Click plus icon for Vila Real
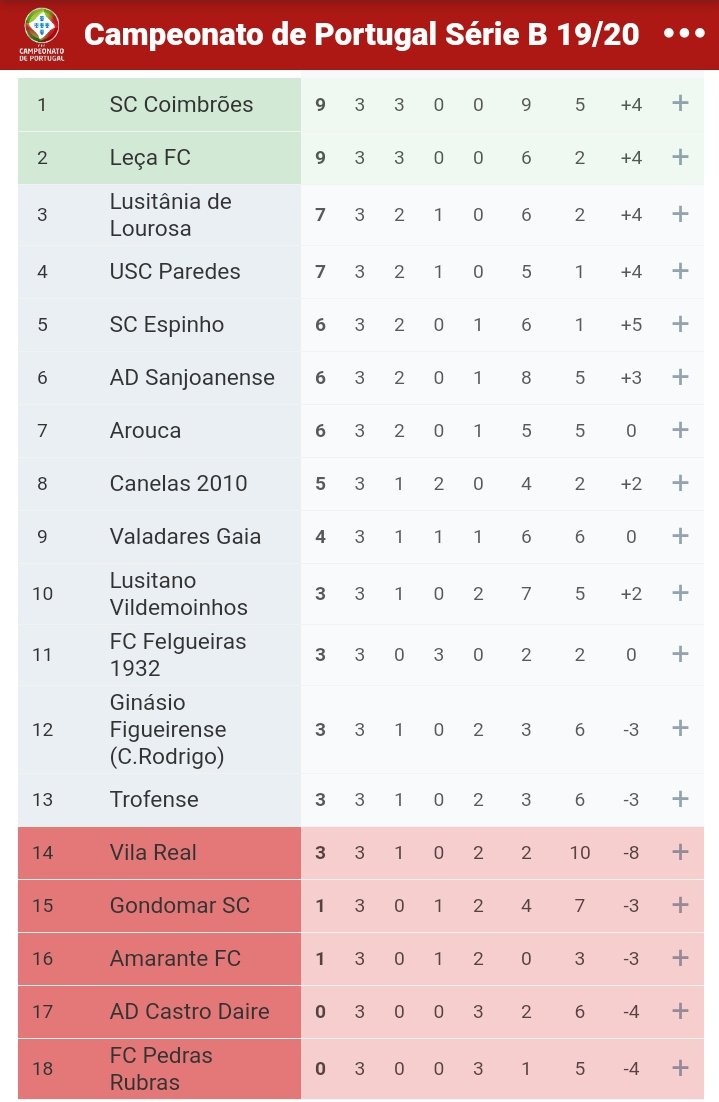The image size is (719, 1102). pos(680,852)
